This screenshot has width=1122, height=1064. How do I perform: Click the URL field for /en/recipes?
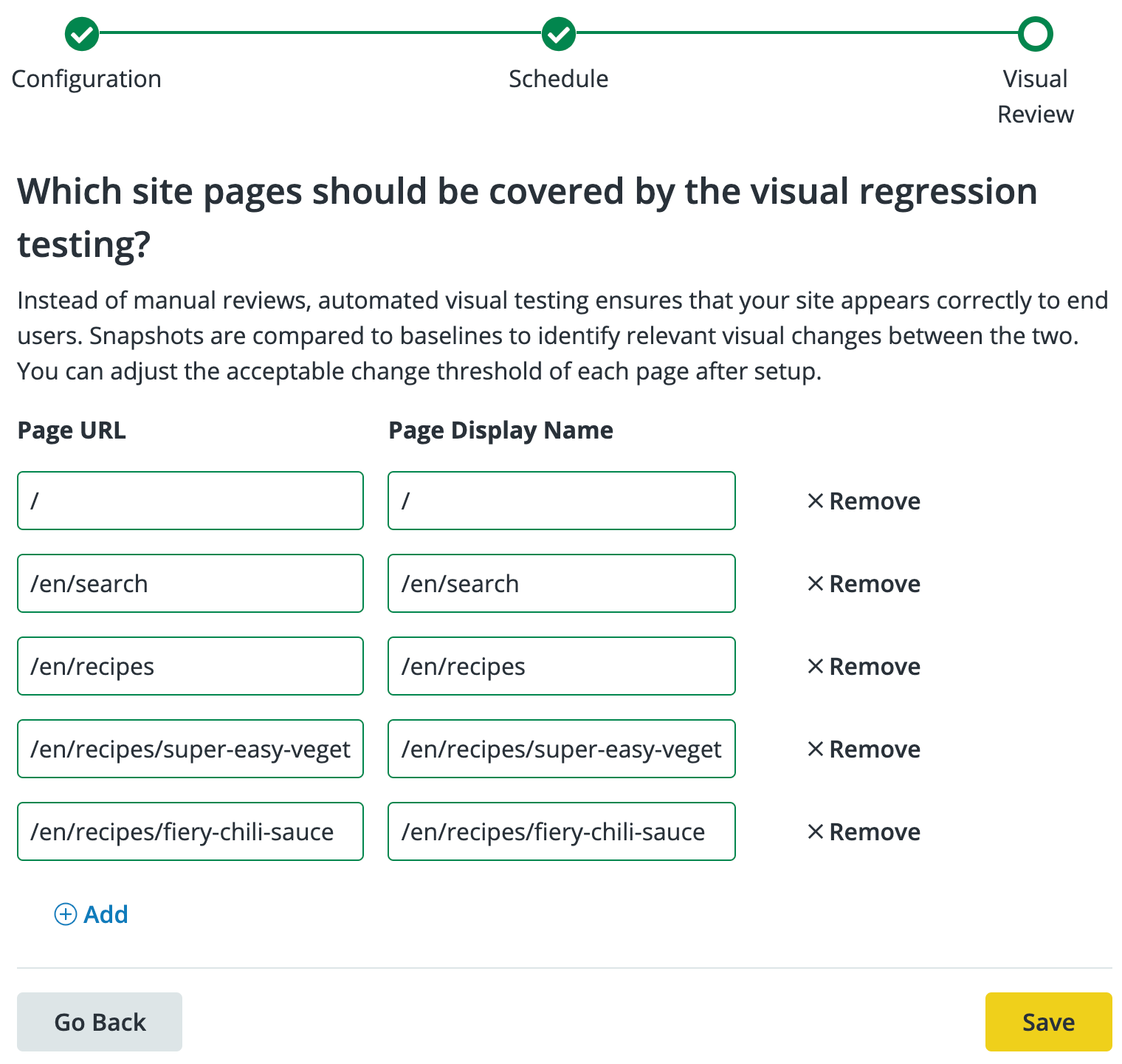click(x=190, y=666)
